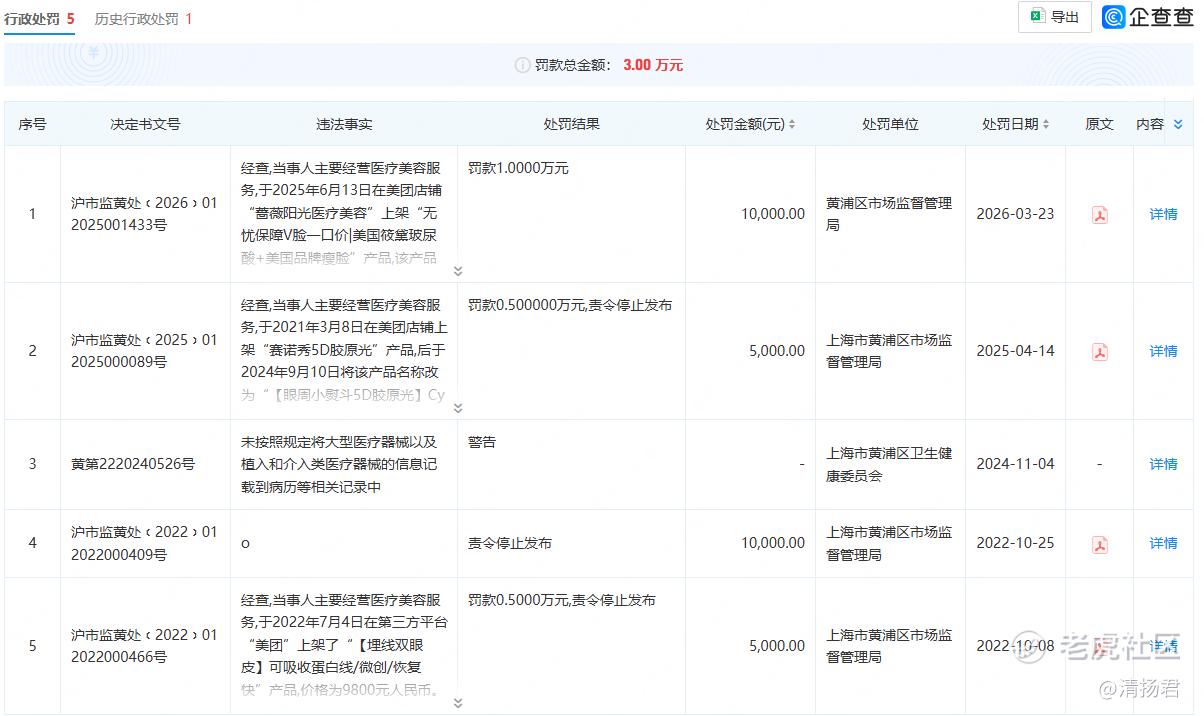Click the 导出 export button

pos(1055,17)
